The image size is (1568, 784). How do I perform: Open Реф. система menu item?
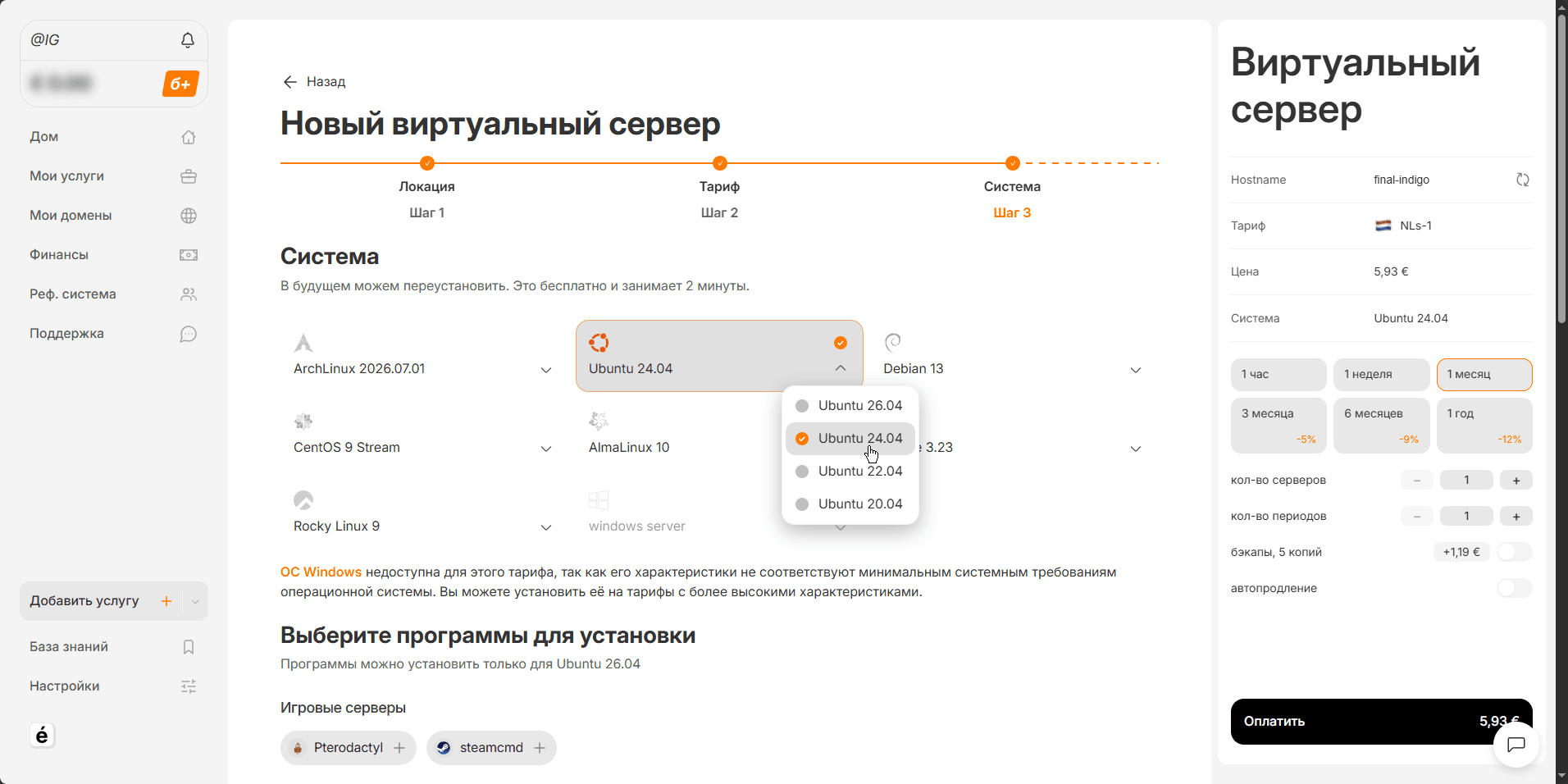point(113,294)
